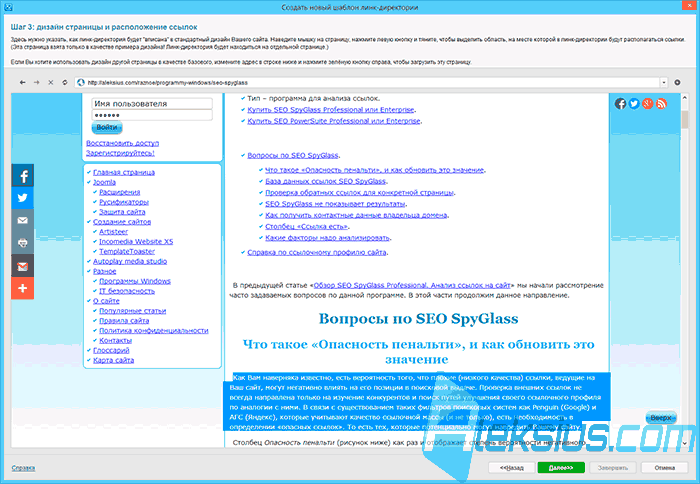
Task: Open Artisteer in the site menu
Action: click(113, 232)
